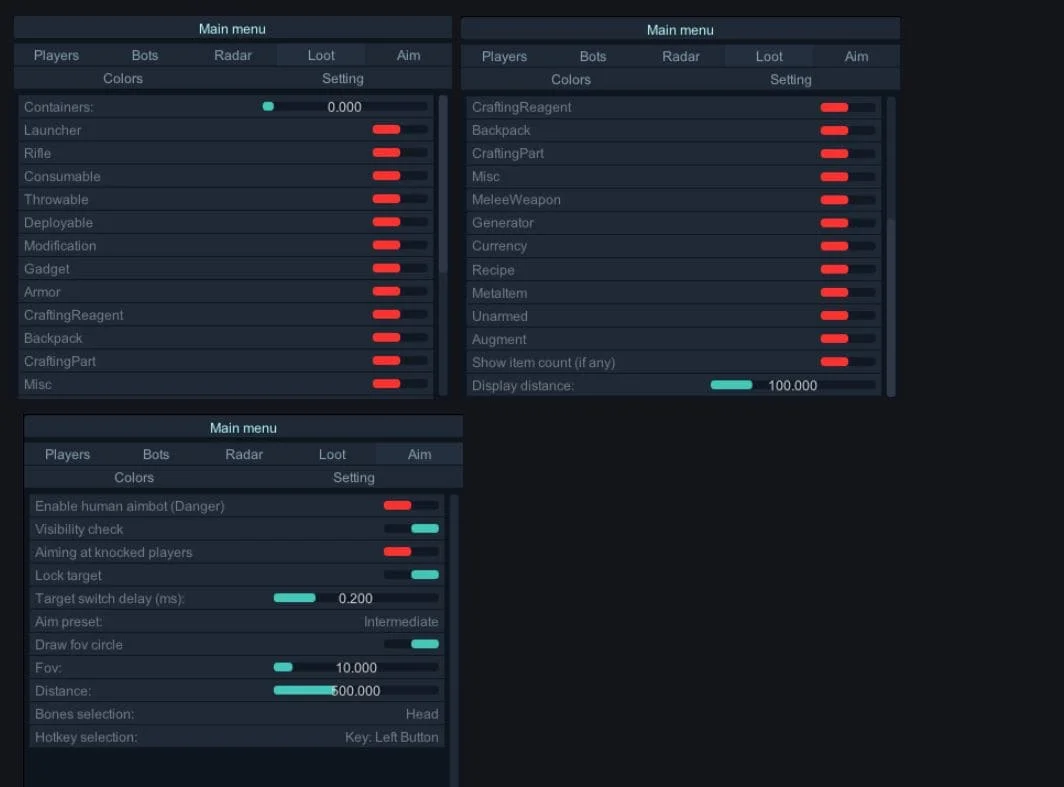Toggle the Augment loot switch

[847, 339]
